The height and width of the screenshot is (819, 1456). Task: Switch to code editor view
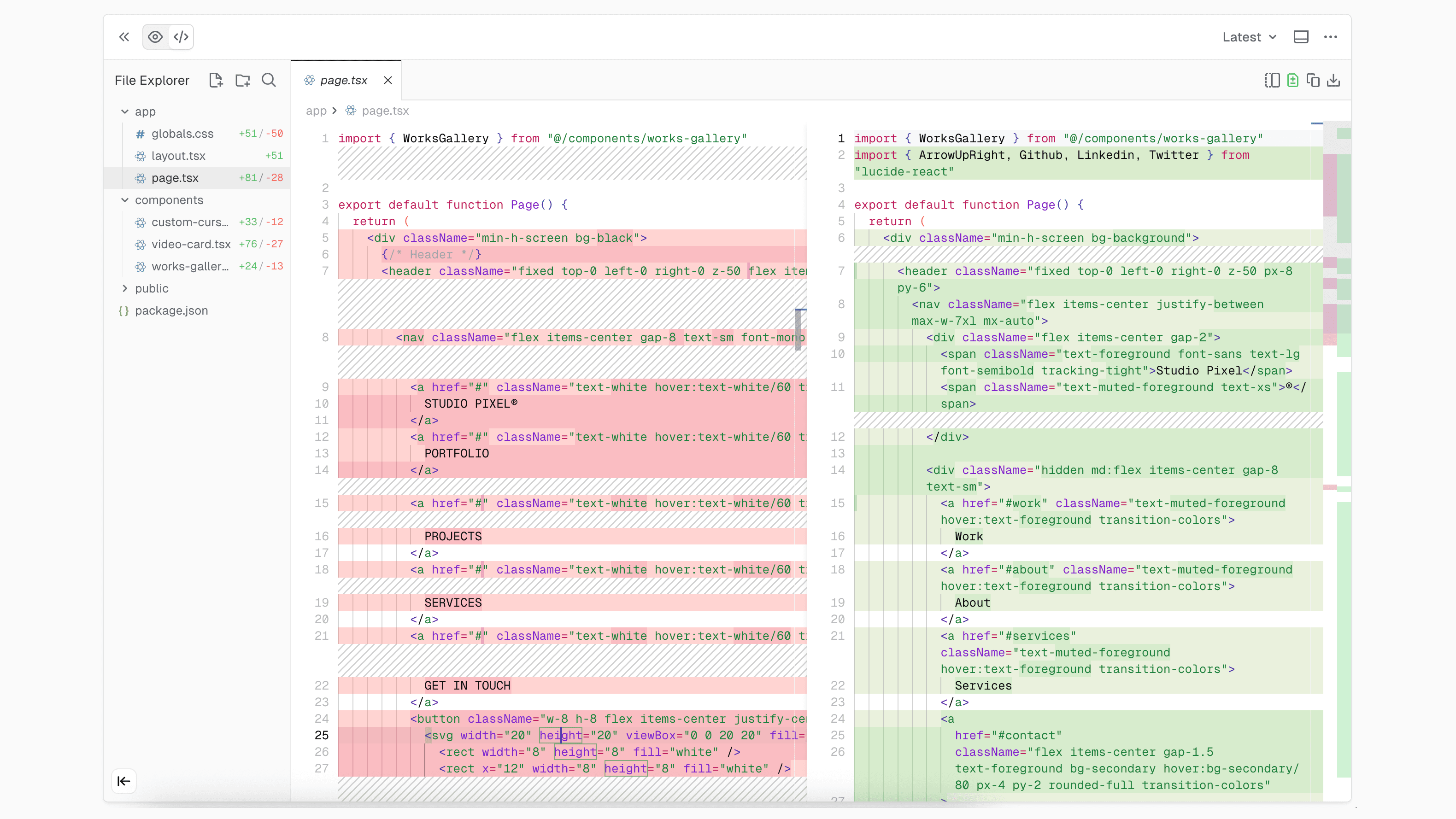(181, 36)
